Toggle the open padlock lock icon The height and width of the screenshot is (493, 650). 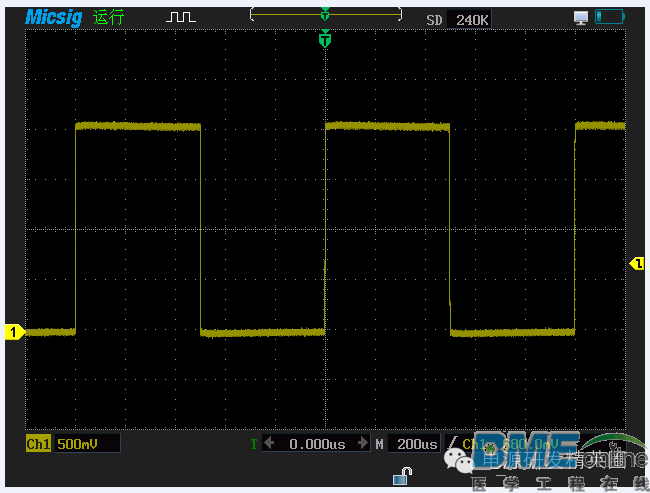pyautogui.click(x=406, y=474)
